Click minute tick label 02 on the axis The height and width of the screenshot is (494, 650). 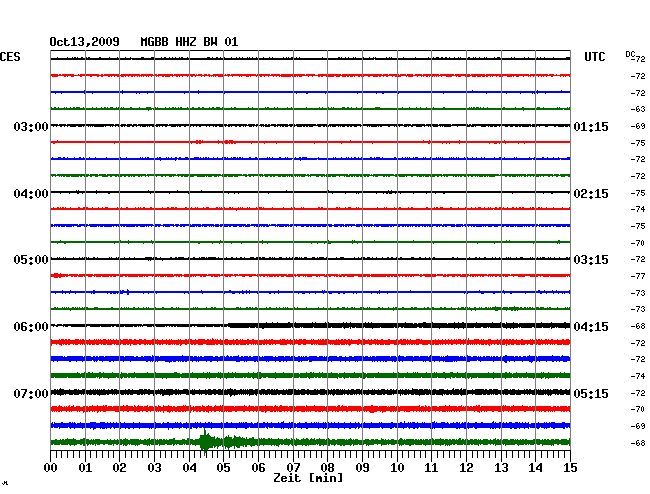119,467
